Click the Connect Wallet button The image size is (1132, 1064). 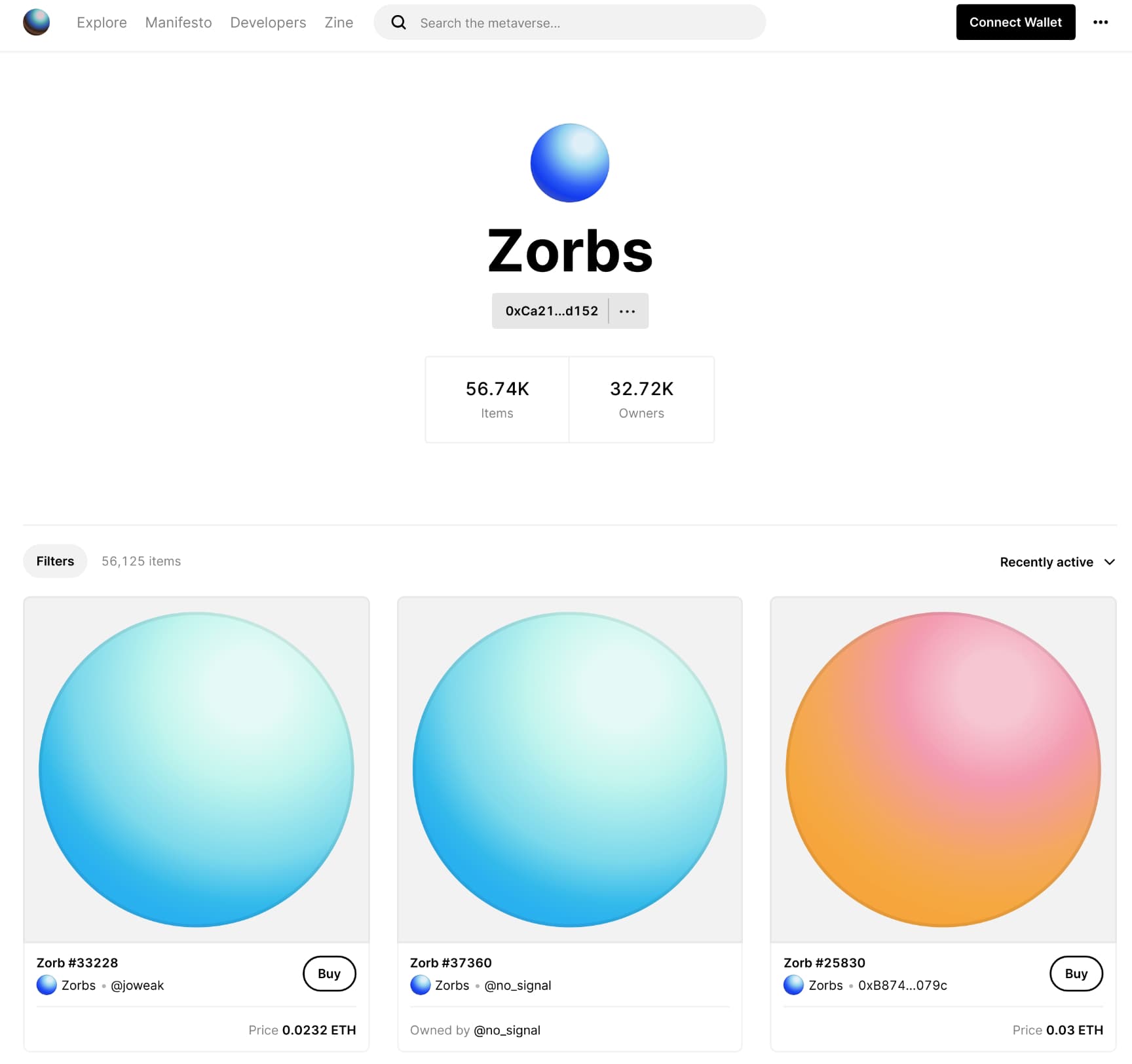pyautogui.click(x=1015, y=22)
